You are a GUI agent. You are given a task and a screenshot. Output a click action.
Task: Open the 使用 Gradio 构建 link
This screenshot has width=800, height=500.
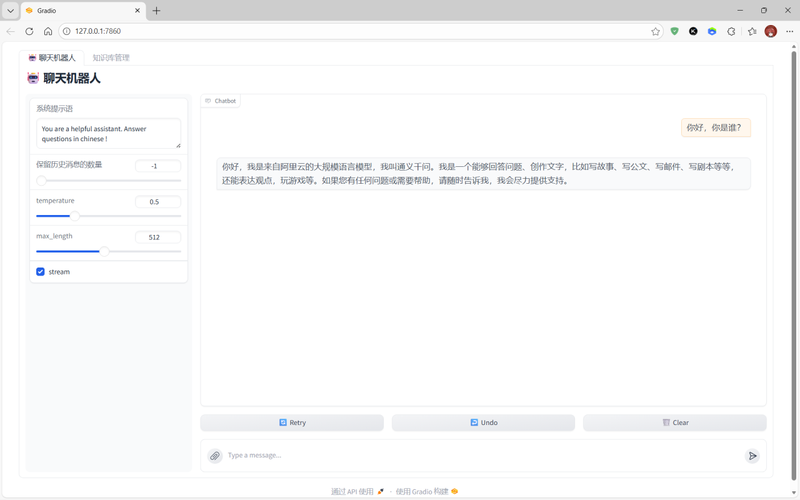(427, 491)
